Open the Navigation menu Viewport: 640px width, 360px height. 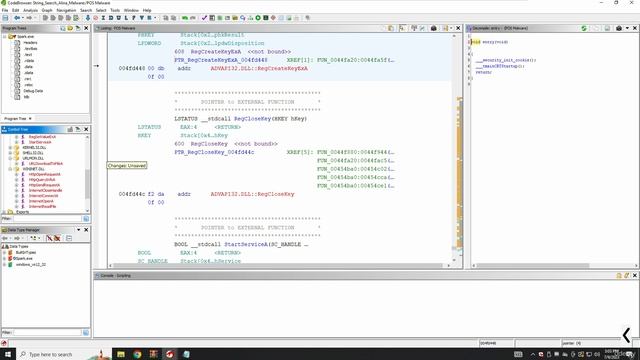(x=66, y=10)
